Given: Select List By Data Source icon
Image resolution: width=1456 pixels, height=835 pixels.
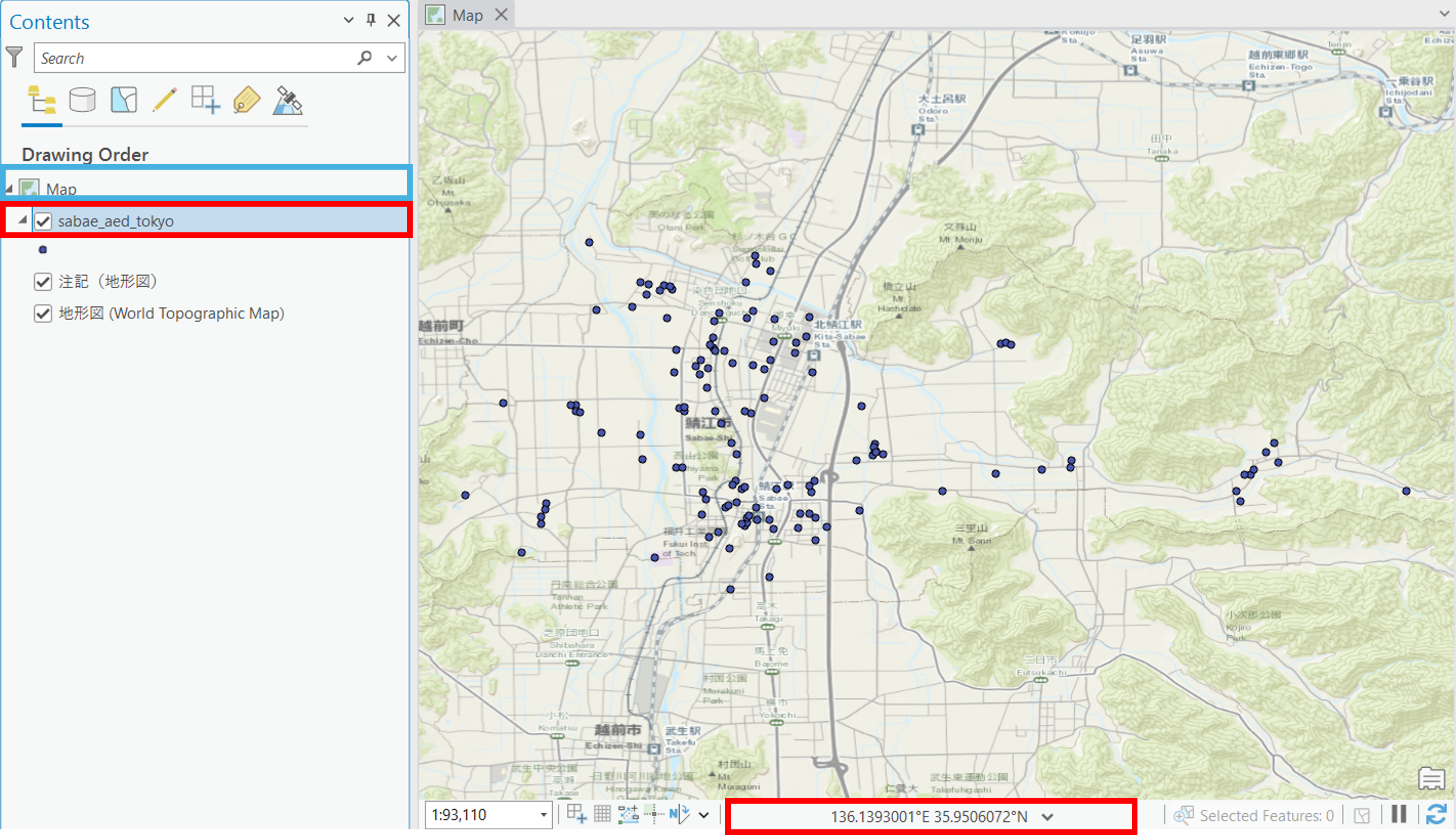Looking at the screenshot, I should point(82,101).
